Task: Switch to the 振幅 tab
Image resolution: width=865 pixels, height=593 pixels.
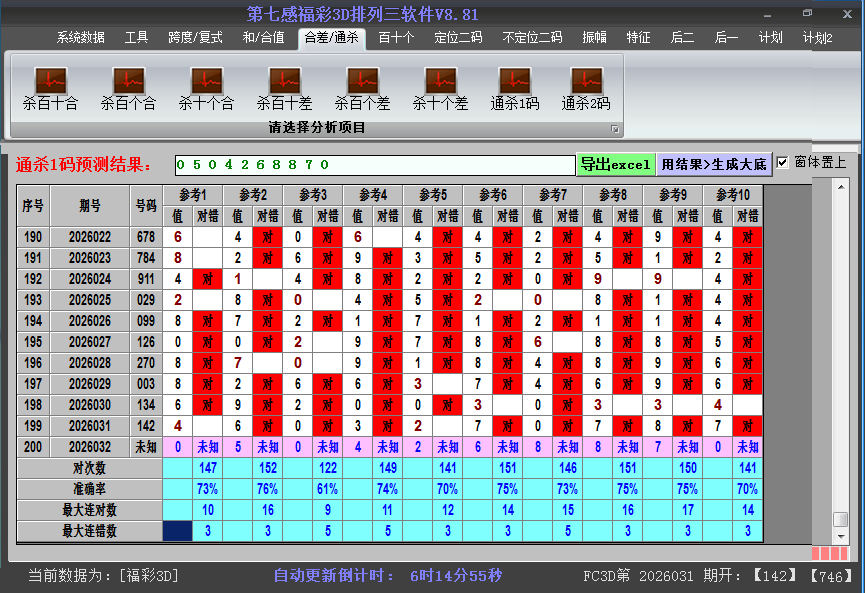Action: click(x=594, y=38)
